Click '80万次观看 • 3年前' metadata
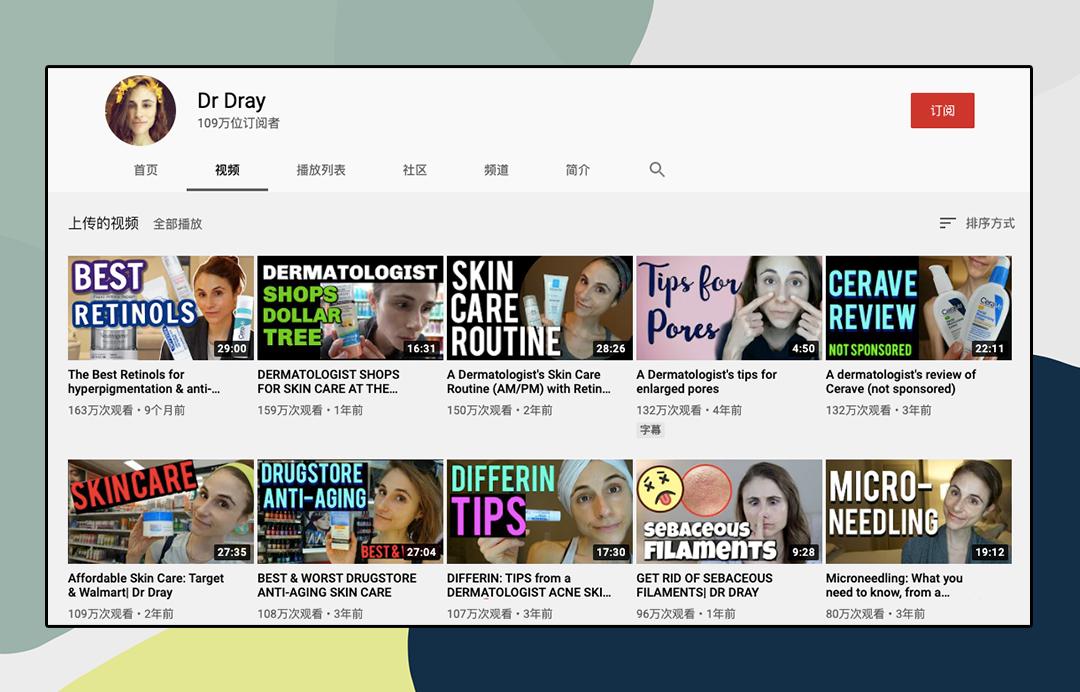This screenshot has height=692, width=1080. tap(875, 614)
